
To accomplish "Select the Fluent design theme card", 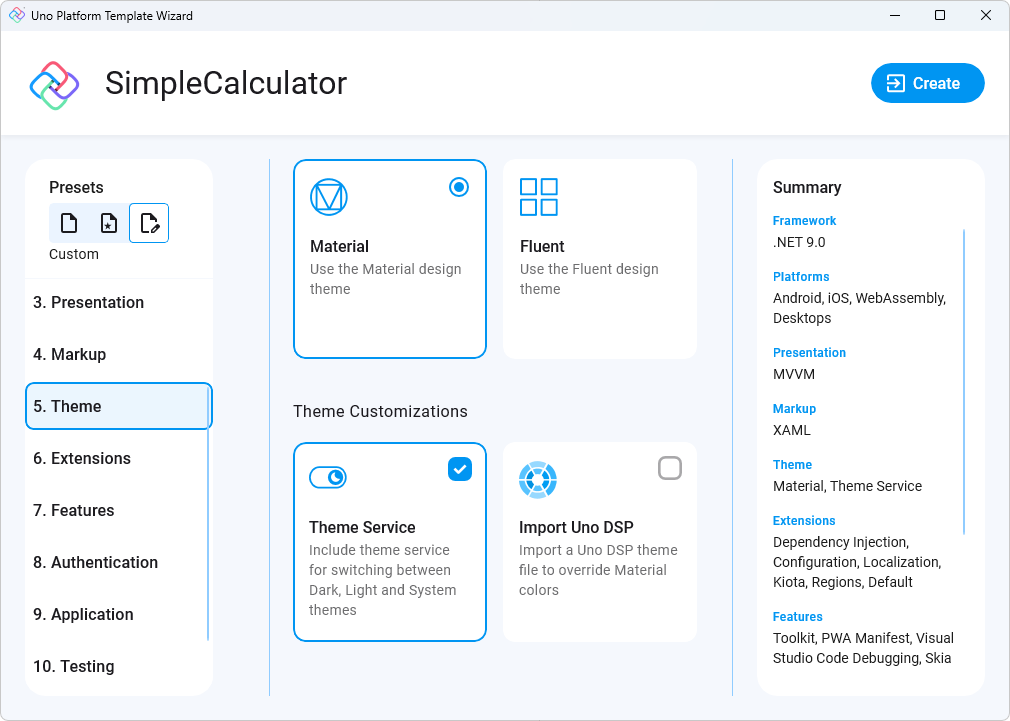I will pos(599,258).
